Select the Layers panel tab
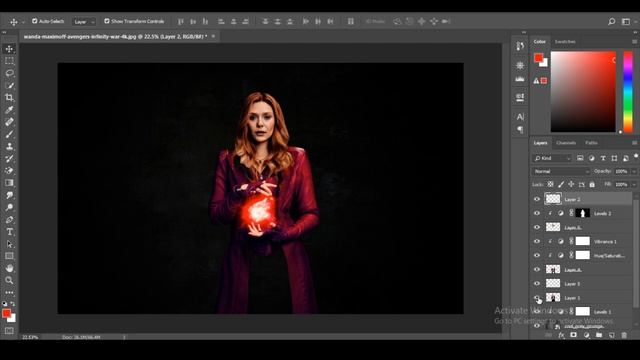Screen dimensions: 640x360 point(540,143)
